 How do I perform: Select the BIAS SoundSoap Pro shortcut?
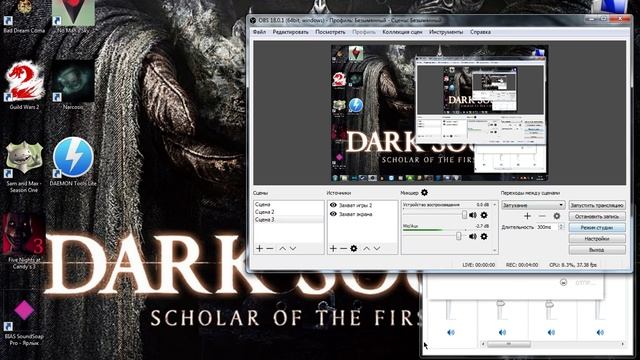click(x=24, y=322)
